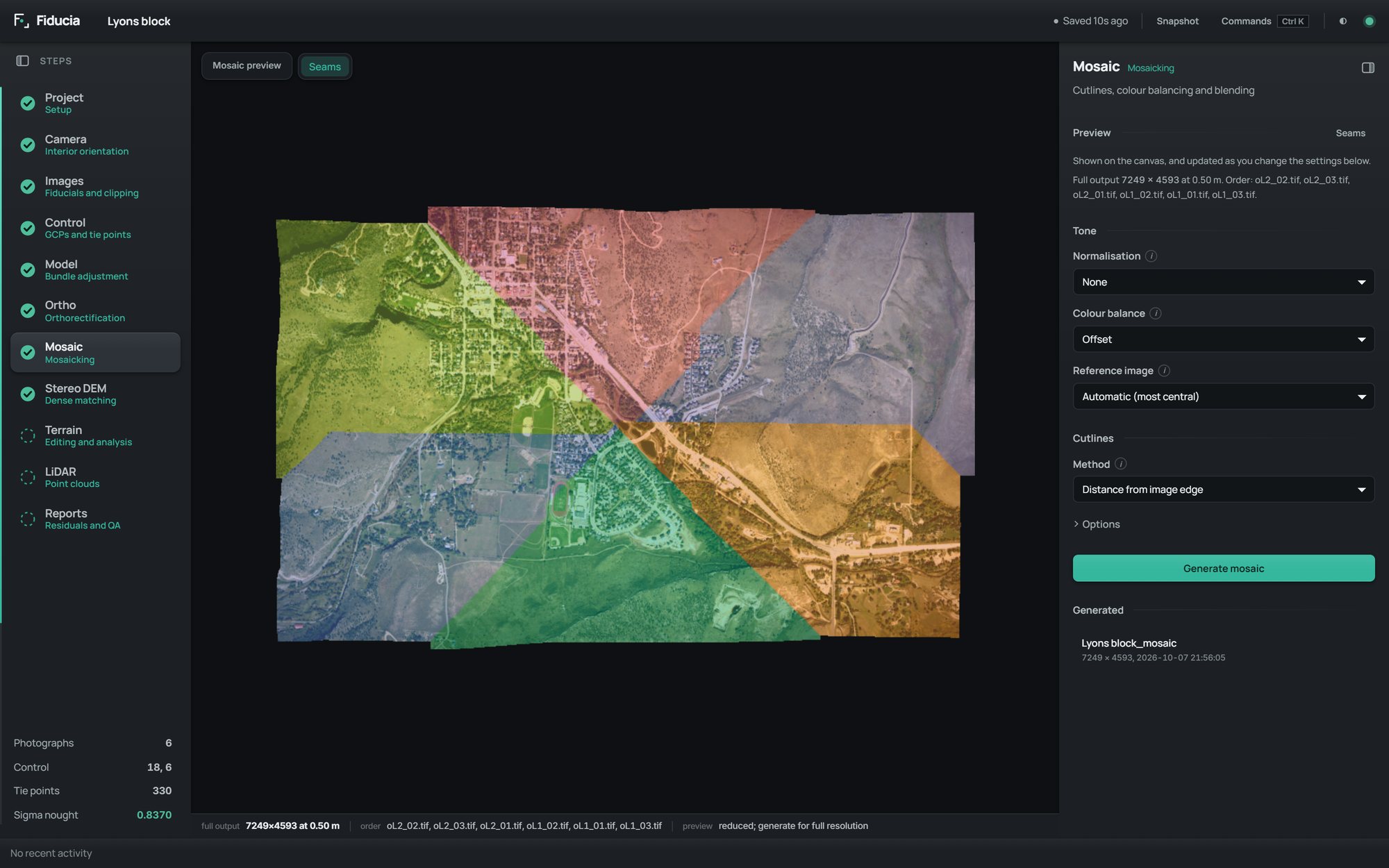Click the Images step checkmark icon
Viewport: 1389px width, 868px height.
(28, 187)
